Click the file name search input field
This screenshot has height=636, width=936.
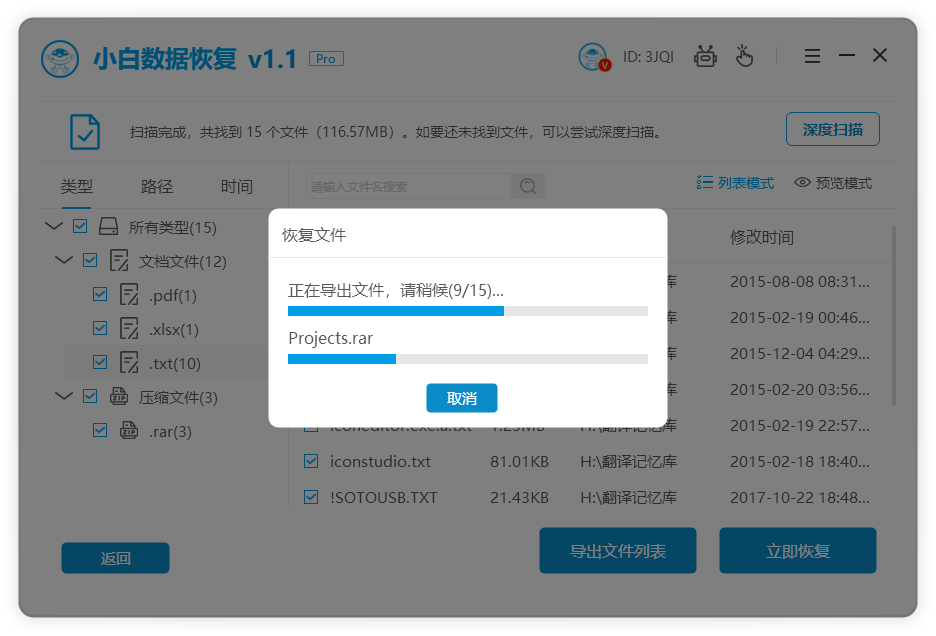point(408,186)
